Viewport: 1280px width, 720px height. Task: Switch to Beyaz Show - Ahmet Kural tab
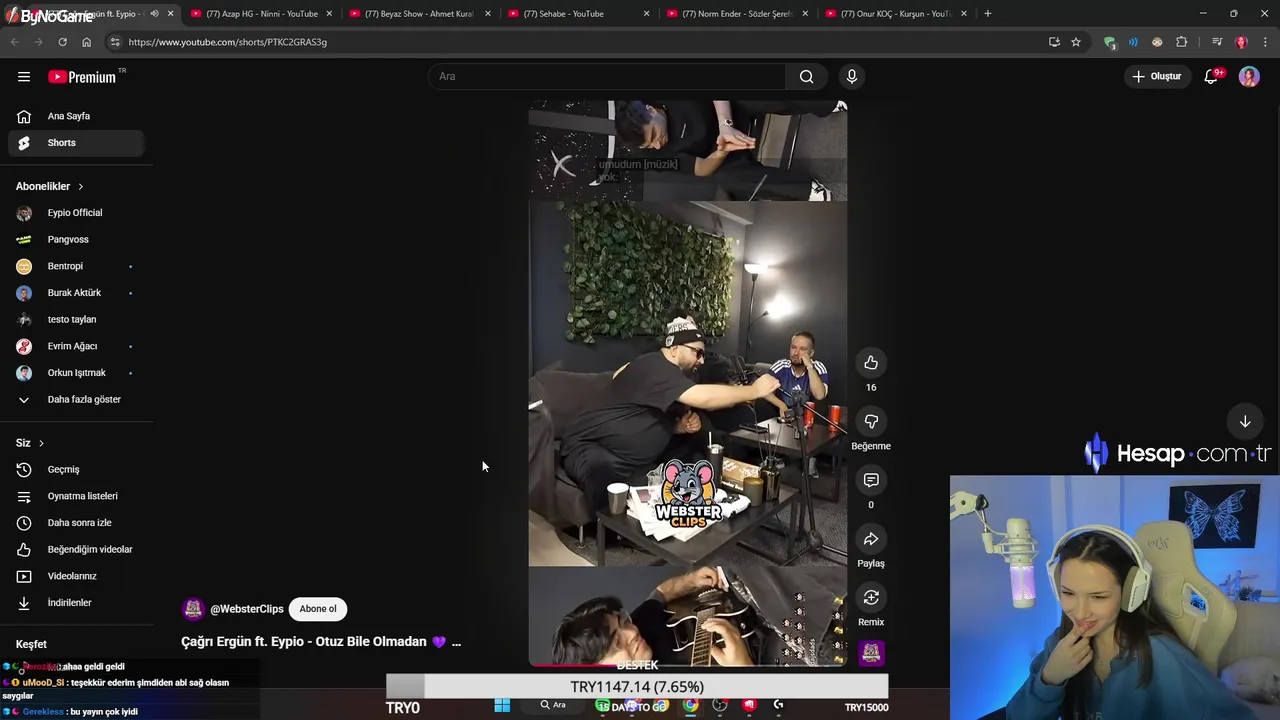pyautogui.click(x=419, y=14)
